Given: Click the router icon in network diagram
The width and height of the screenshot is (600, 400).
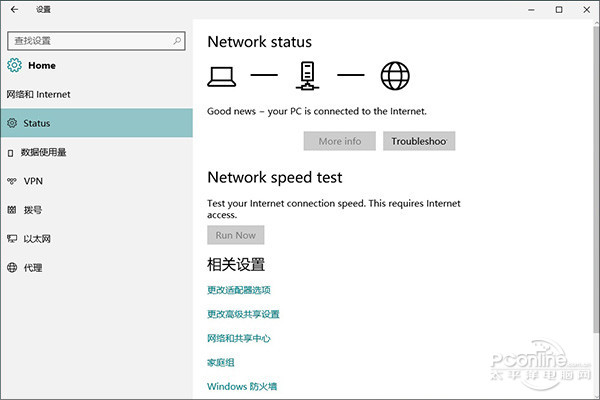Looking at the screenshot, I should click(x=307, y=76).
